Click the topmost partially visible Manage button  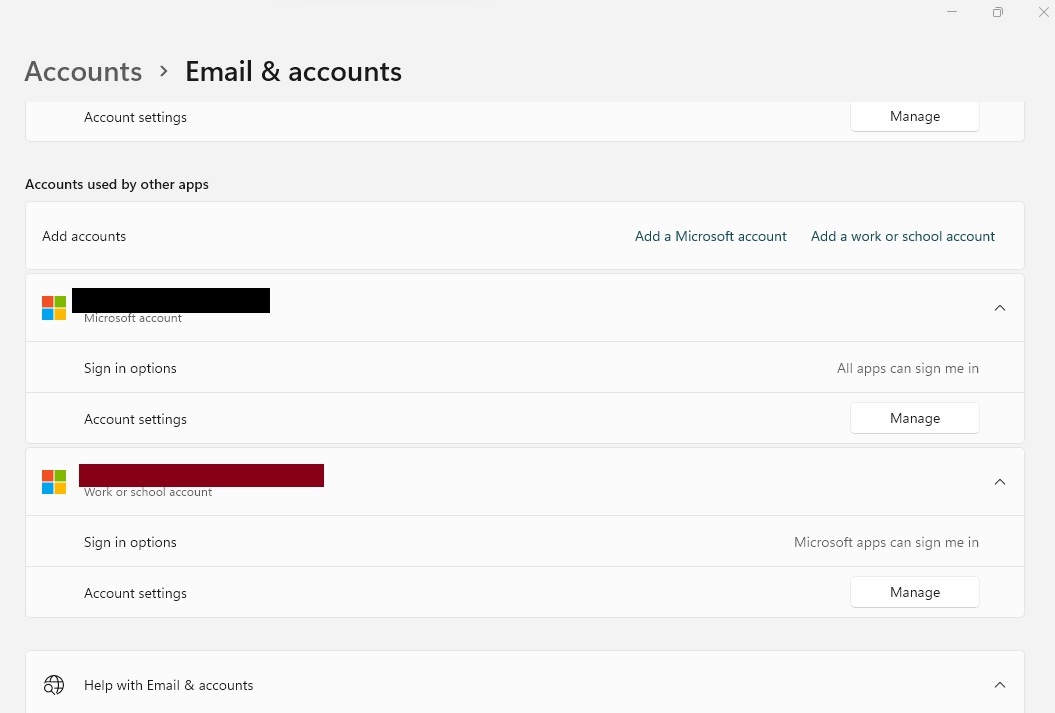tap(915, 117)
